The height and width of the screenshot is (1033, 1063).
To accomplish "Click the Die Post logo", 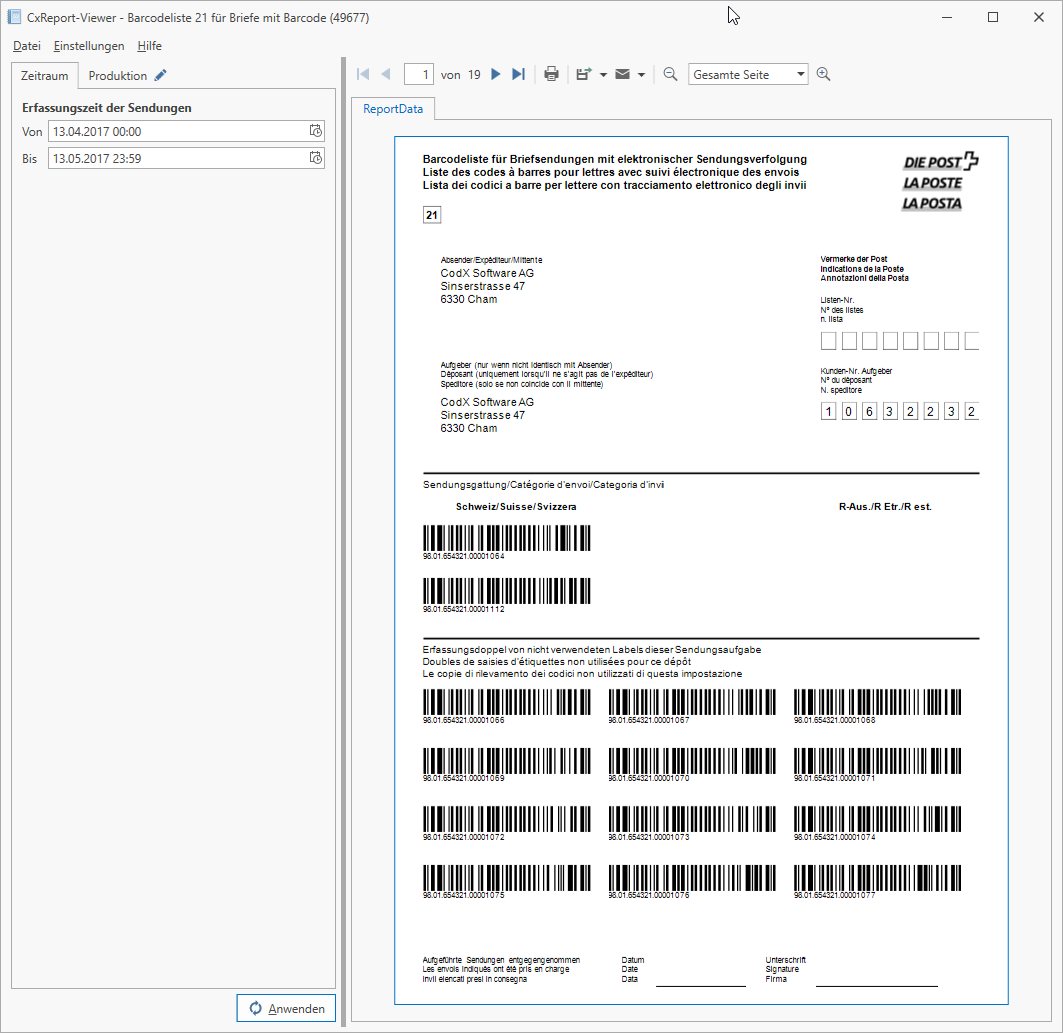I will [940, 182].
